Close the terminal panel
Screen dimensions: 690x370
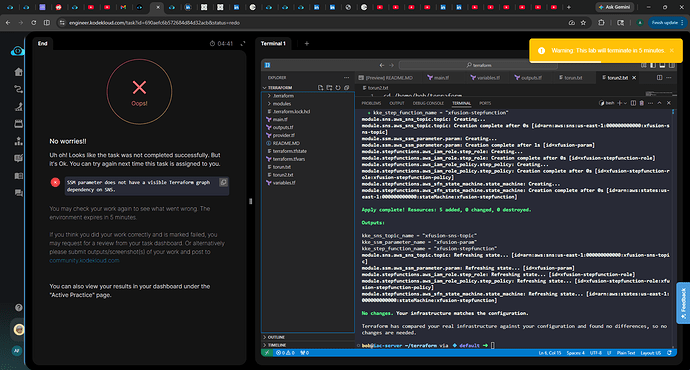click(x=668, y=103)
